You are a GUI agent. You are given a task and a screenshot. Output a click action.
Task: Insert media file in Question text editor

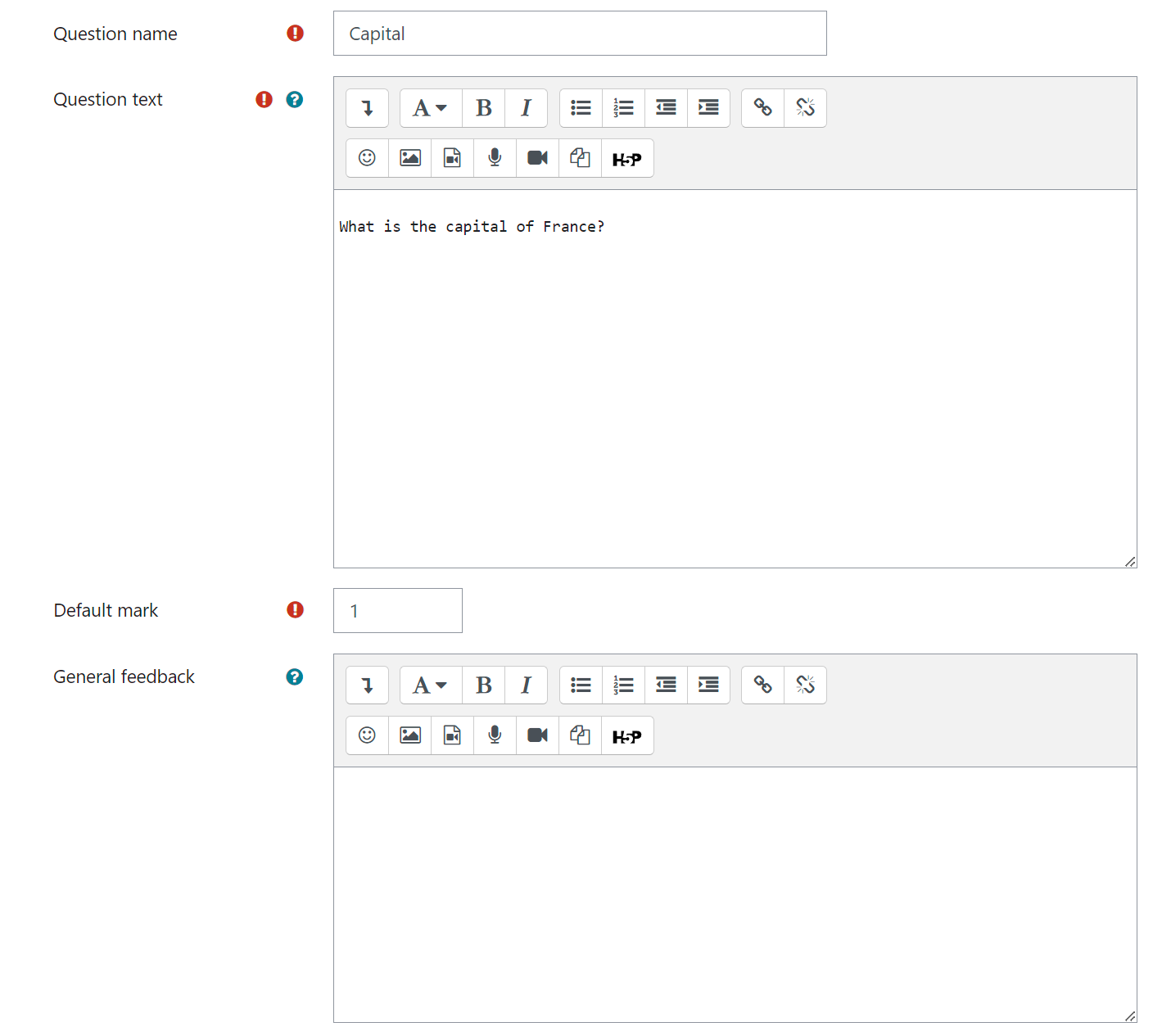(453, 158)
